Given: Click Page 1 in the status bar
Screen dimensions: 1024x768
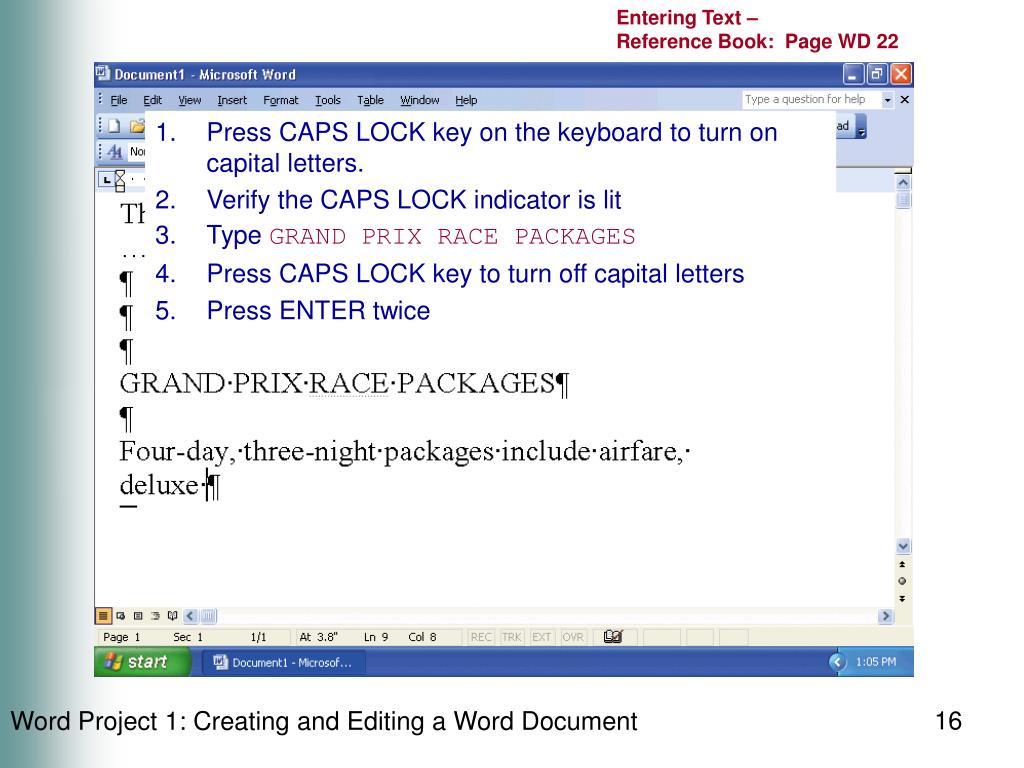Looking at the screenshot, I should [121, 637].
